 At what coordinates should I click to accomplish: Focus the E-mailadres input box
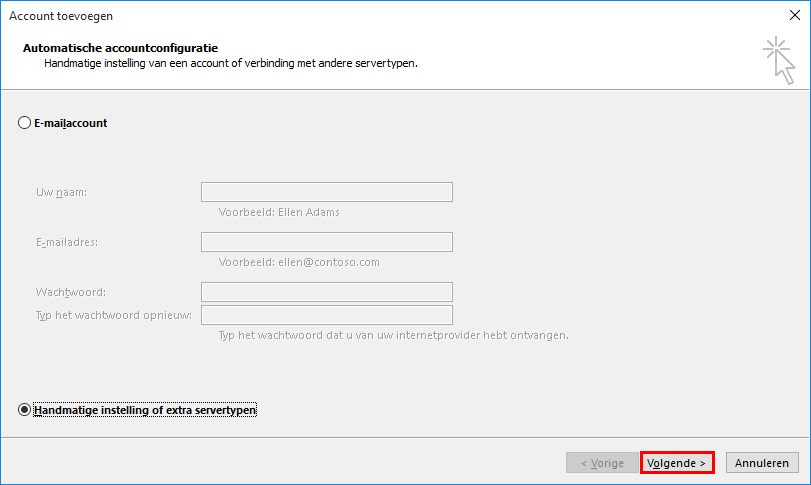coord(326,242)
